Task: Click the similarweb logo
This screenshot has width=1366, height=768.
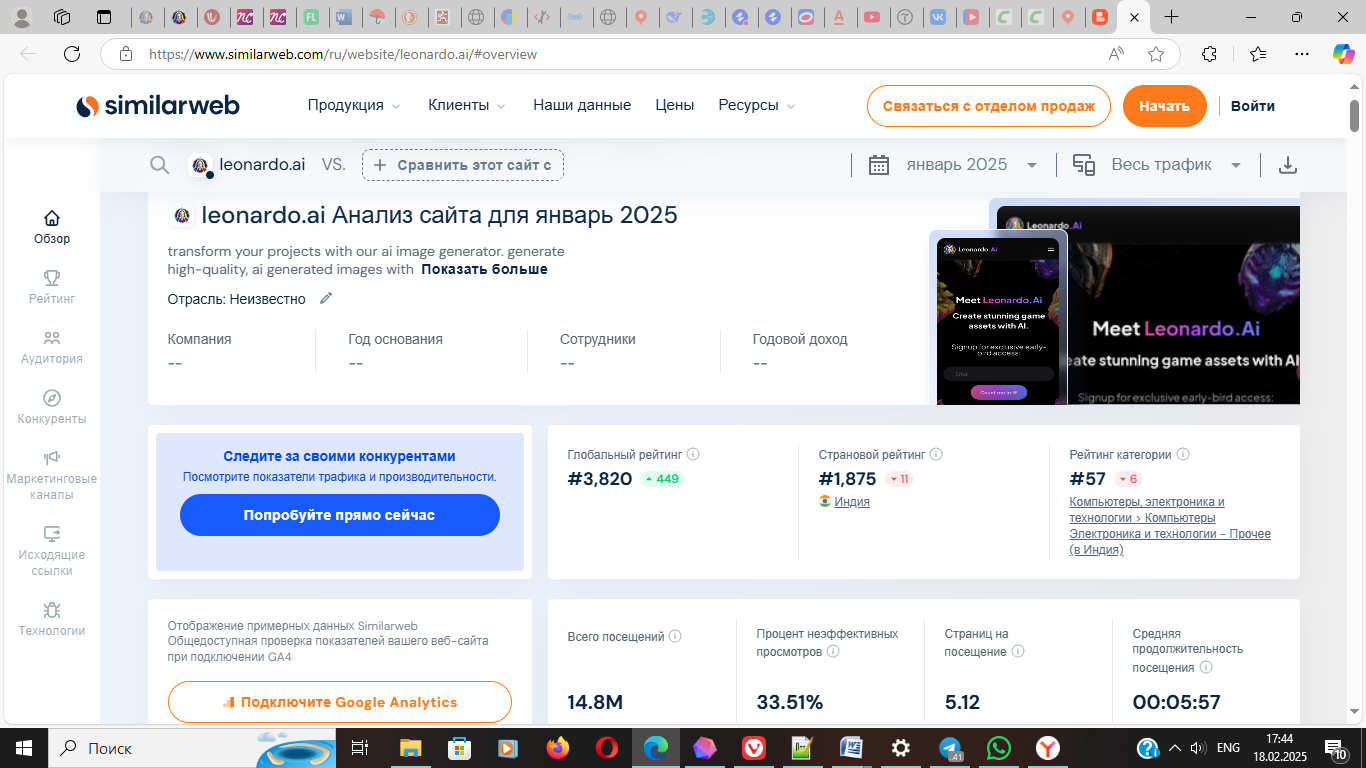Action: [x=158, y=105]
